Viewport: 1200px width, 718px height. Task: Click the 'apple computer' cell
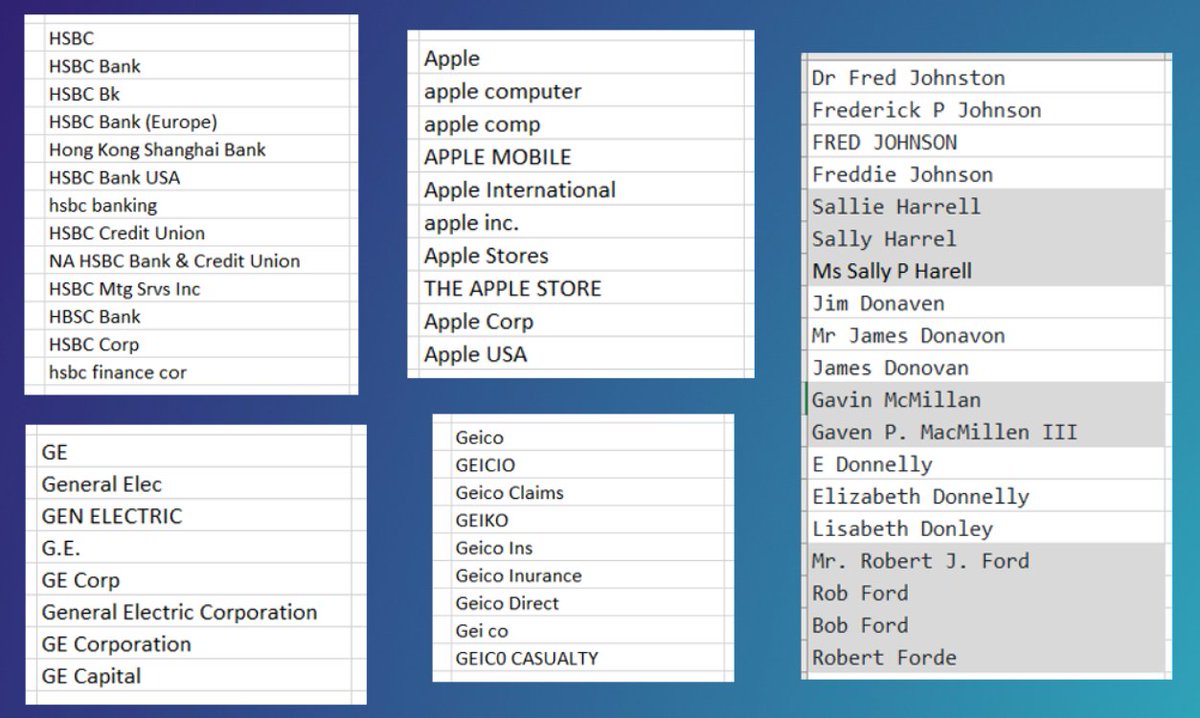pos(581,91)
